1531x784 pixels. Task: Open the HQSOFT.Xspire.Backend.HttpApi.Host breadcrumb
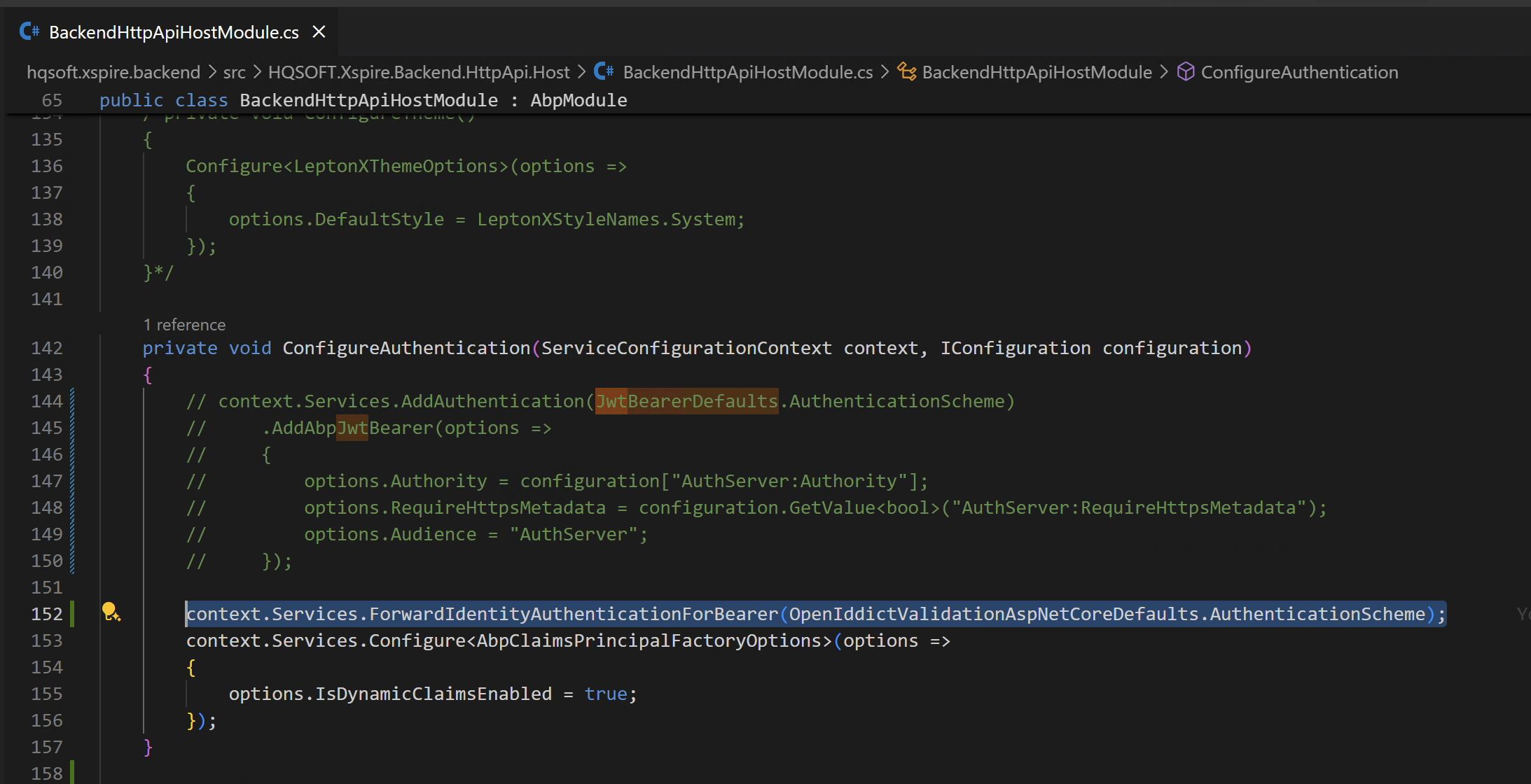point(419,72)
